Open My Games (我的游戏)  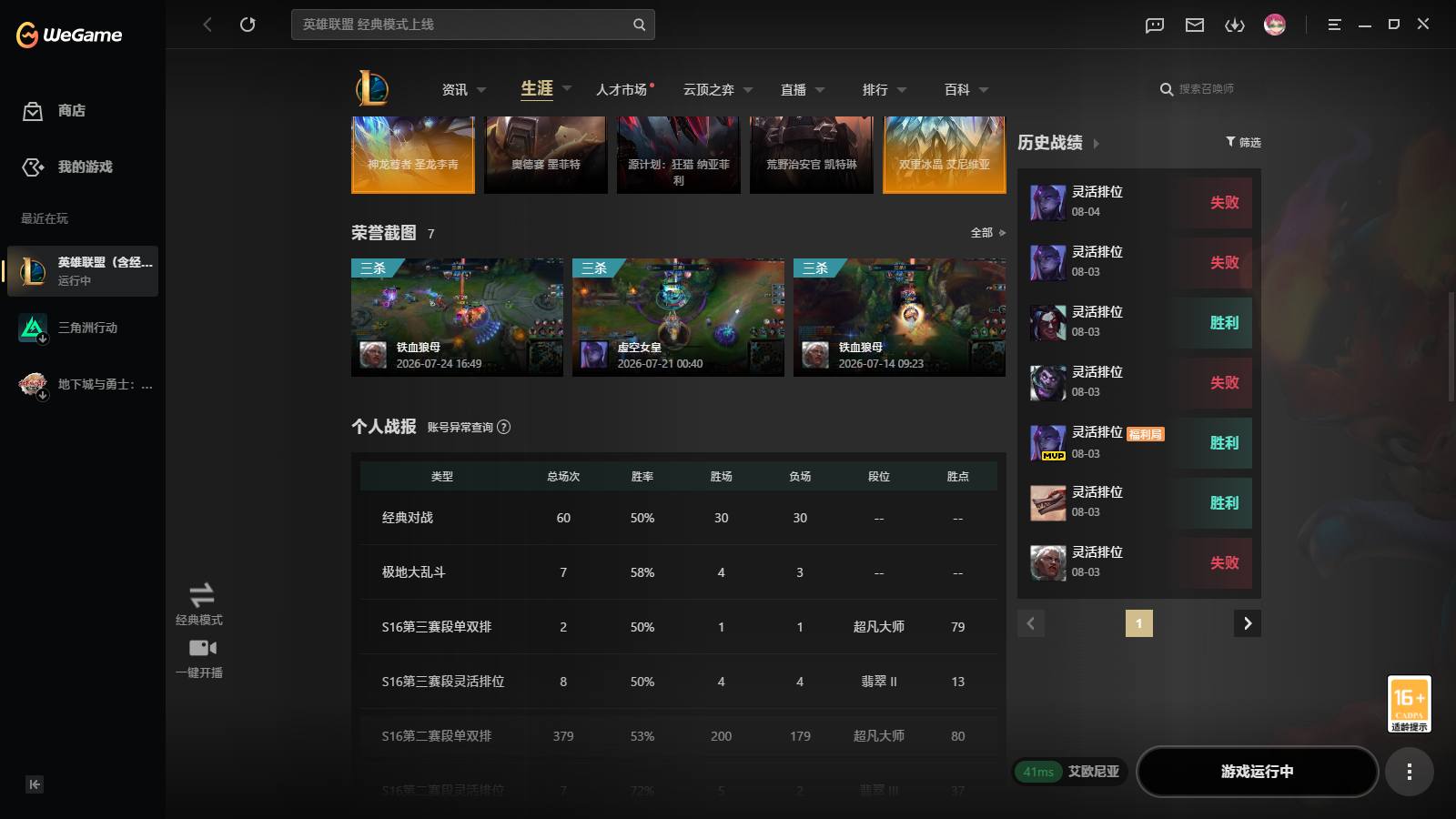pyautogui.click(x=83, y=167)
